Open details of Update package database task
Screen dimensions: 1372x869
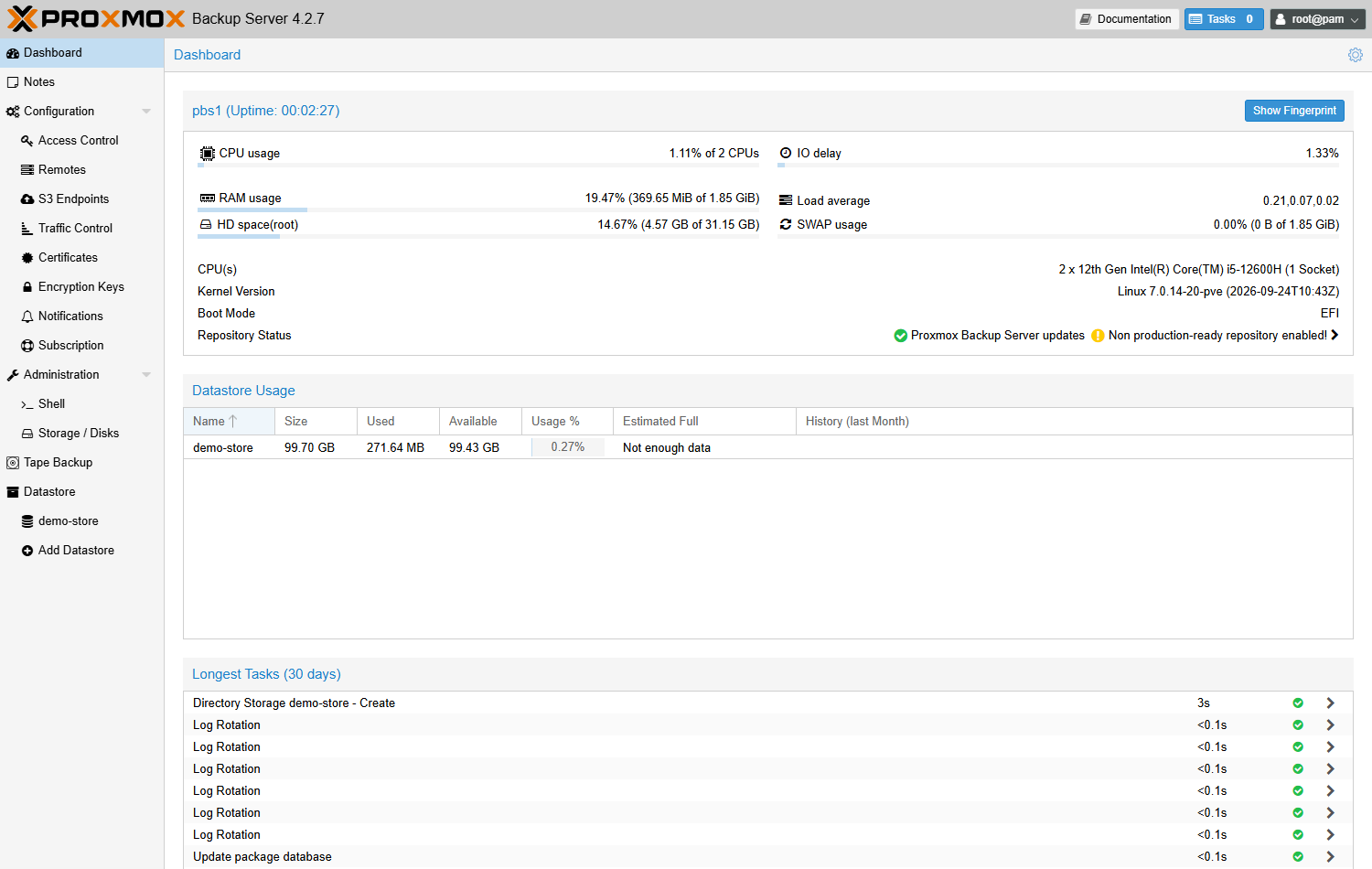(x=1331, y=857)
